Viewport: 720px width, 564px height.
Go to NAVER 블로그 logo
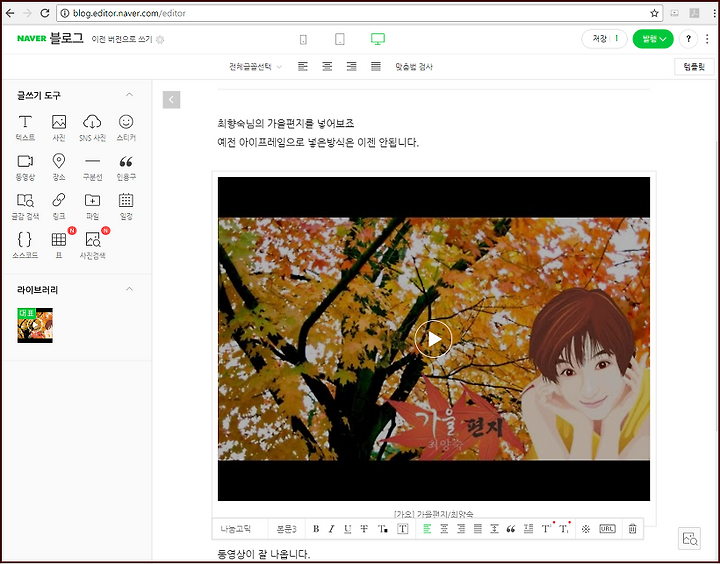click(50, 39)
